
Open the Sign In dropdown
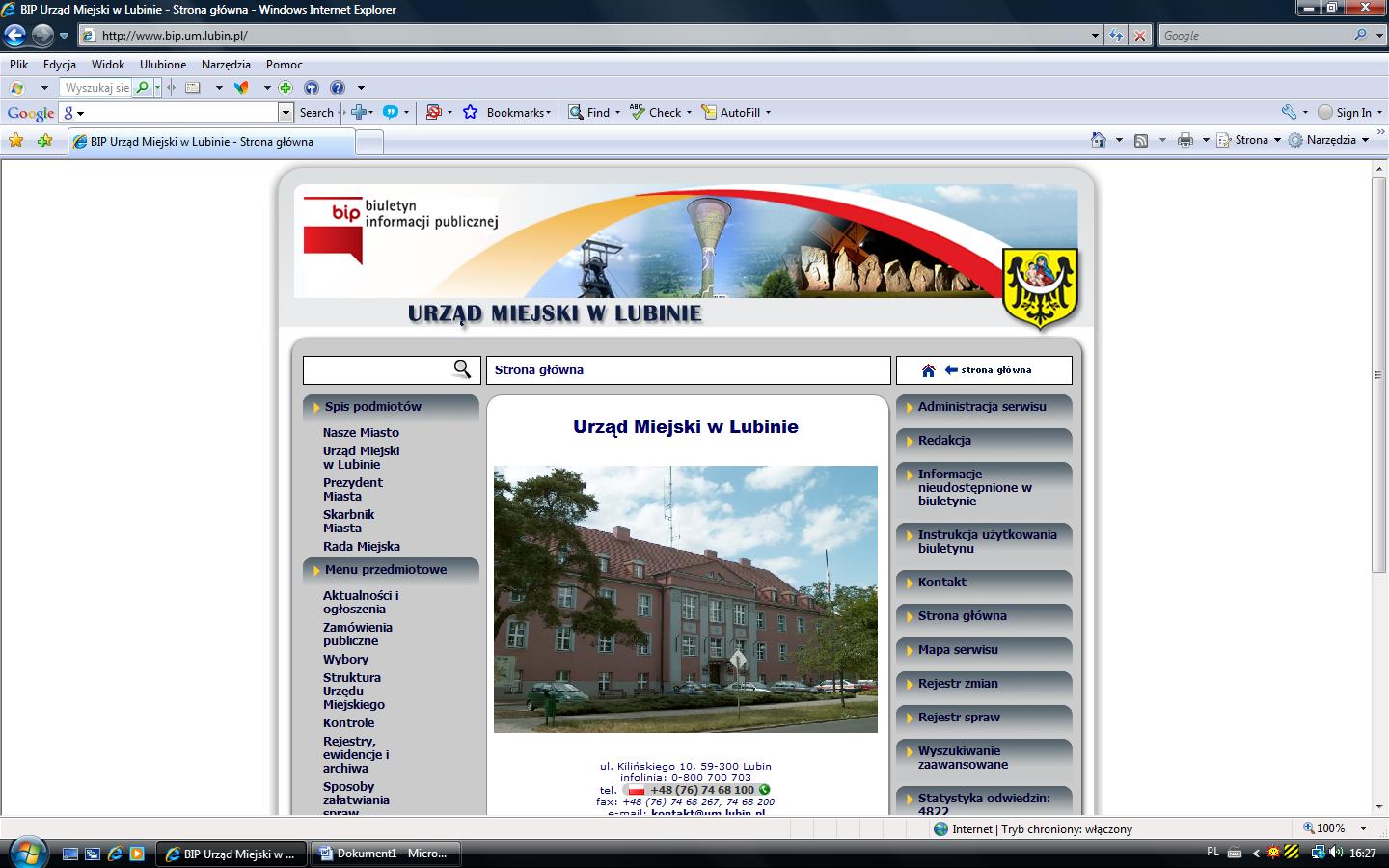coord(1380,113)
